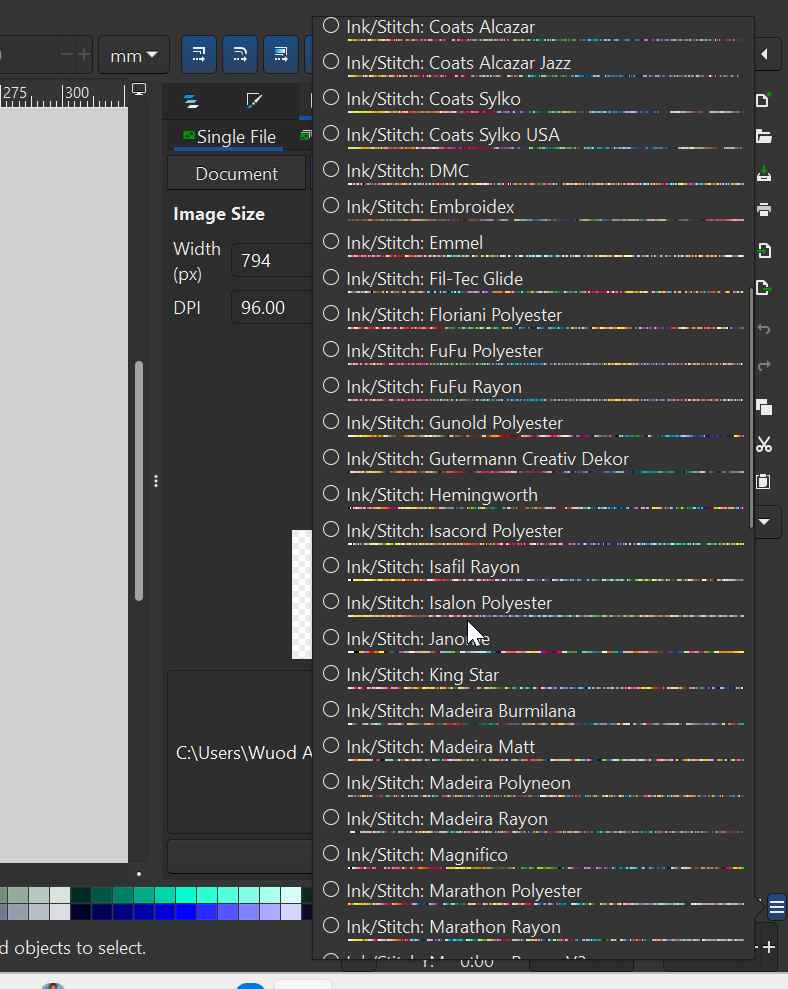This screenshot has height=989, width=788.
Task: Click the Print icon
Action: [763, 209]
